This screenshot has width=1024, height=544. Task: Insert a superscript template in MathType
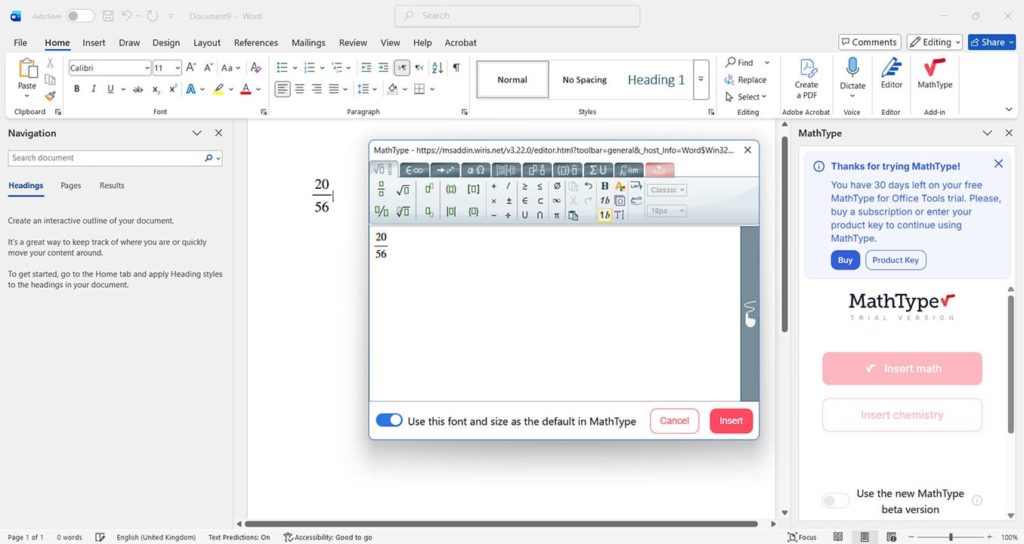pyautogui.click(x=429, y=189)
